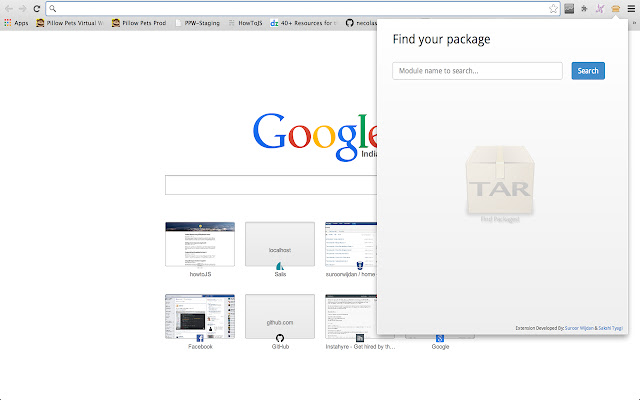Click the browser back arrow
Viewport: 640px width, 400px height.
[9, 9]
